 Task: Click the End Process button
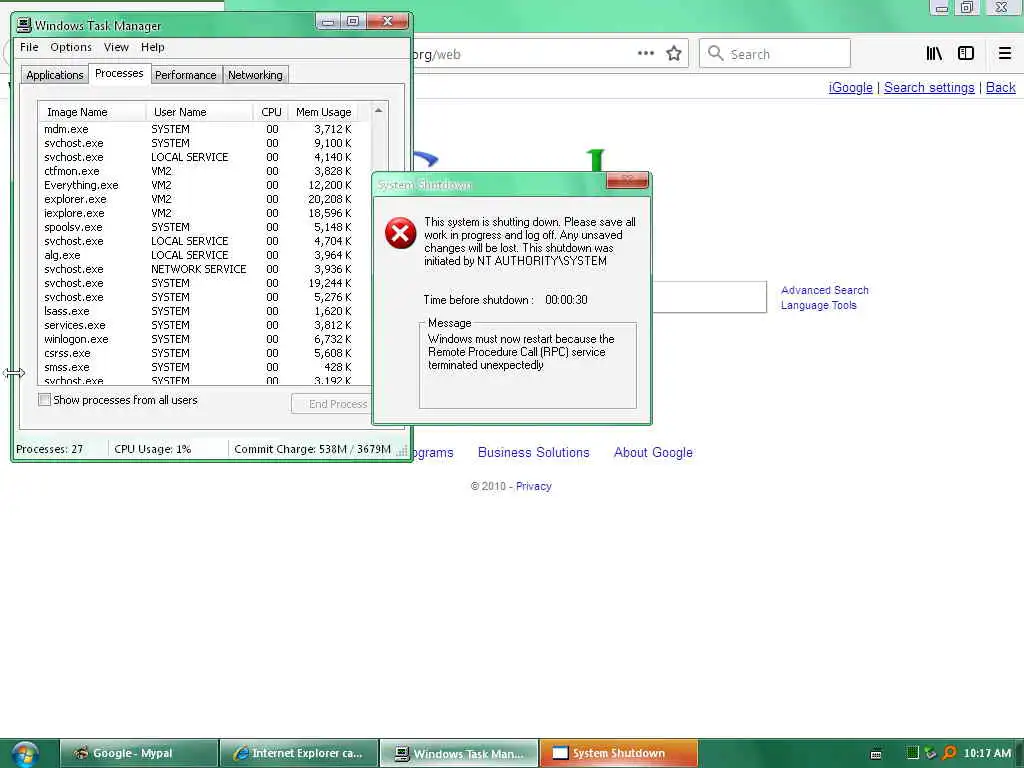332,404
